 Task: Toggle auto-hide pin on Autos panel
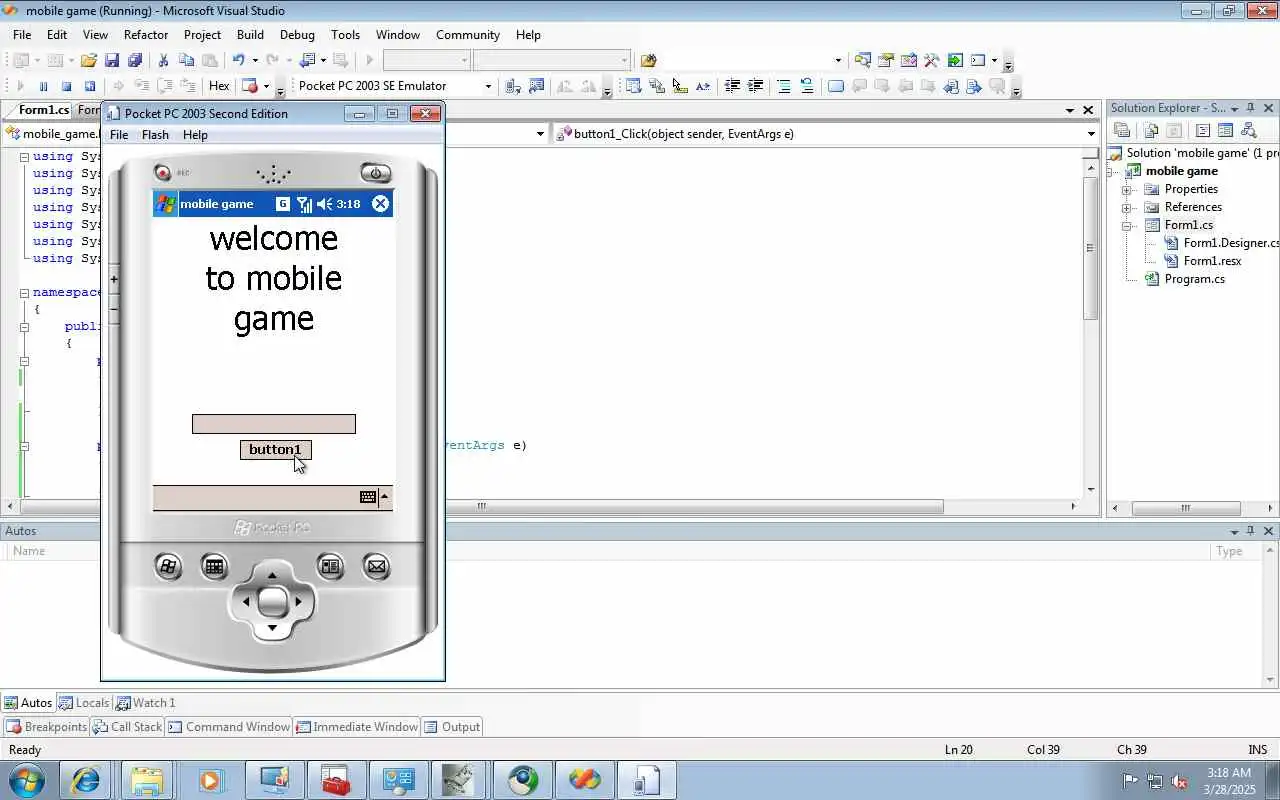(1251, 531)
